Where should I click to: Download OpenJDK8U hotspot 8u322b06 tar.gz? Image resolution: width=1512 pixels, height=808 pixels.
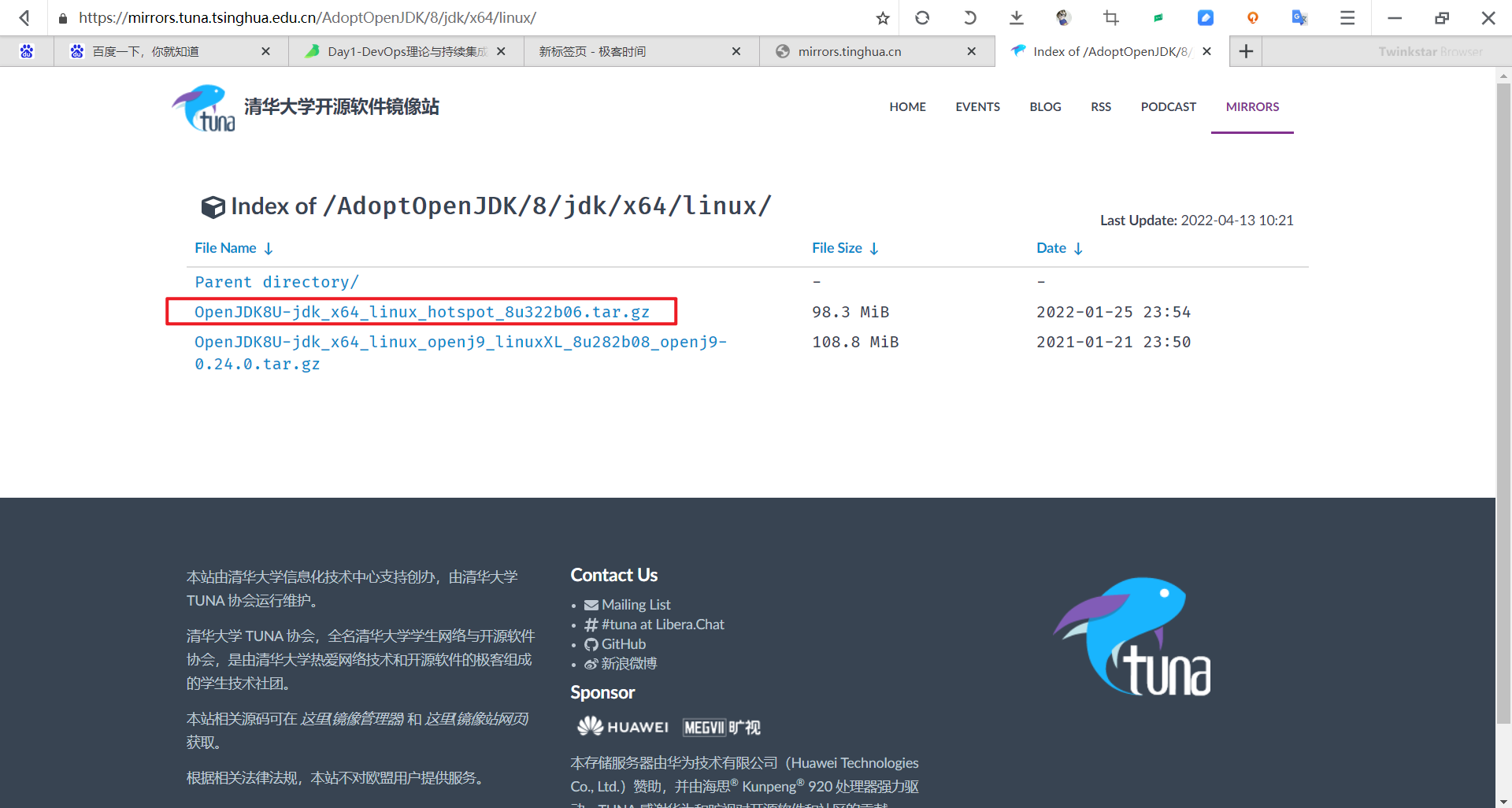(x=422, y=312)
